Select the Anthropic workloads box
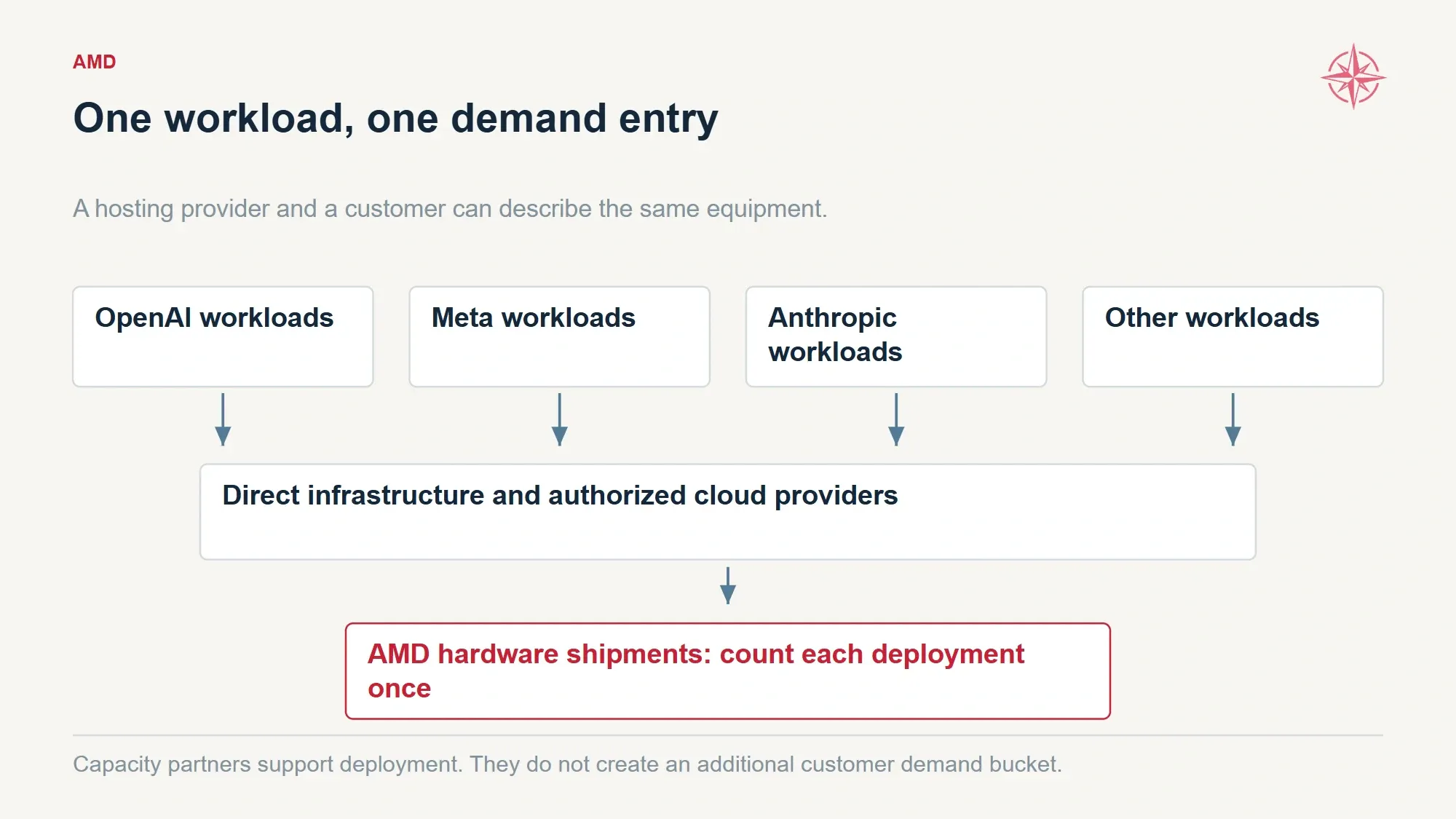The image size is (1456, 819). coord(896,336)
